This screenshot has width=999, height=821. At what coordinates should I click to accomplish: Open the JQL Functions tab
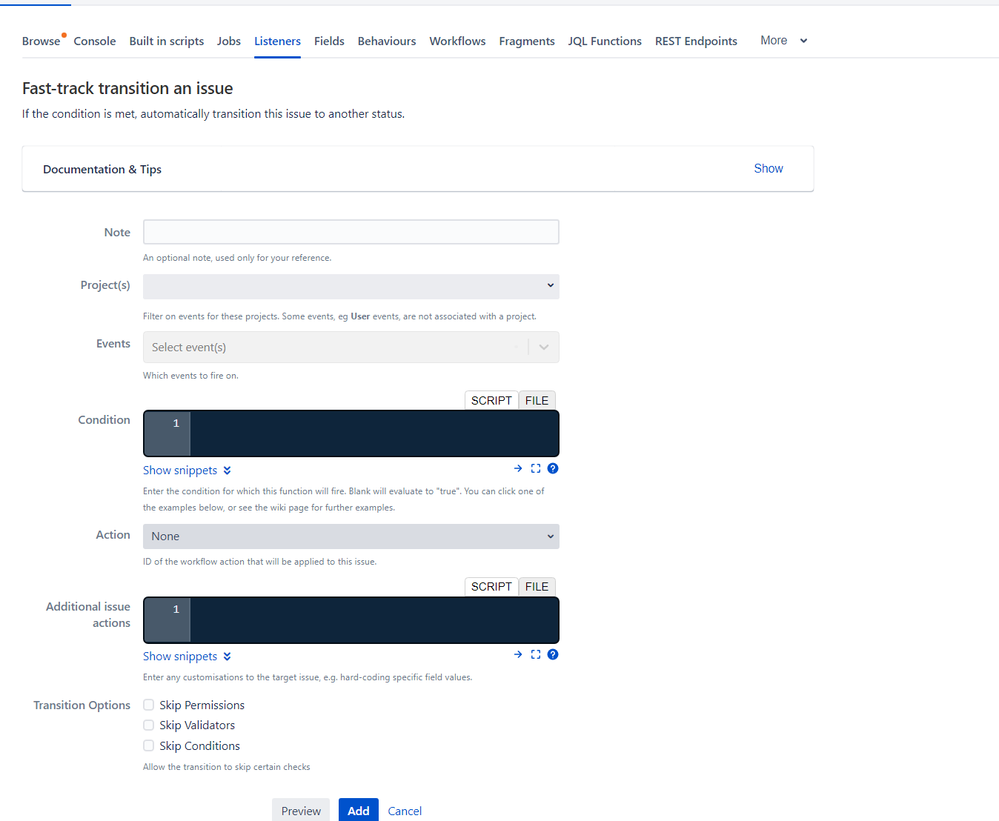click(605, 41)
